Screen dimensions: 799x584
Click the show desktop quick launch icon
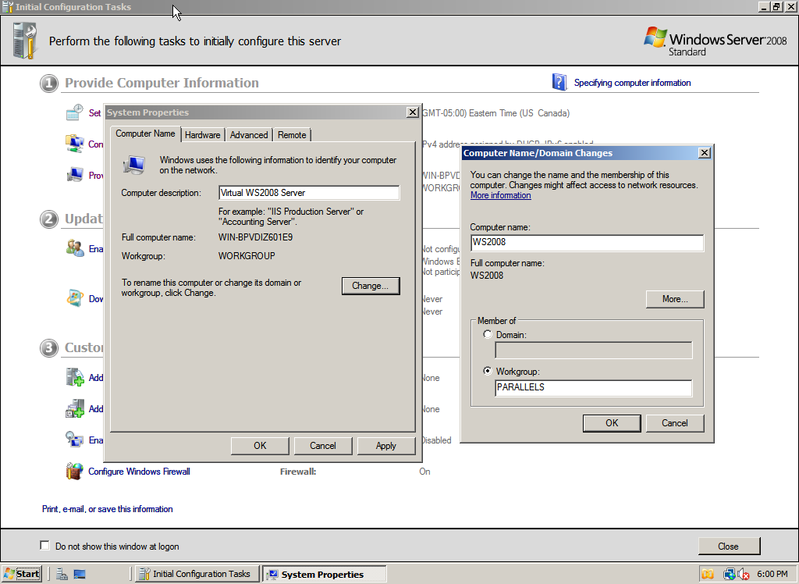79,574
